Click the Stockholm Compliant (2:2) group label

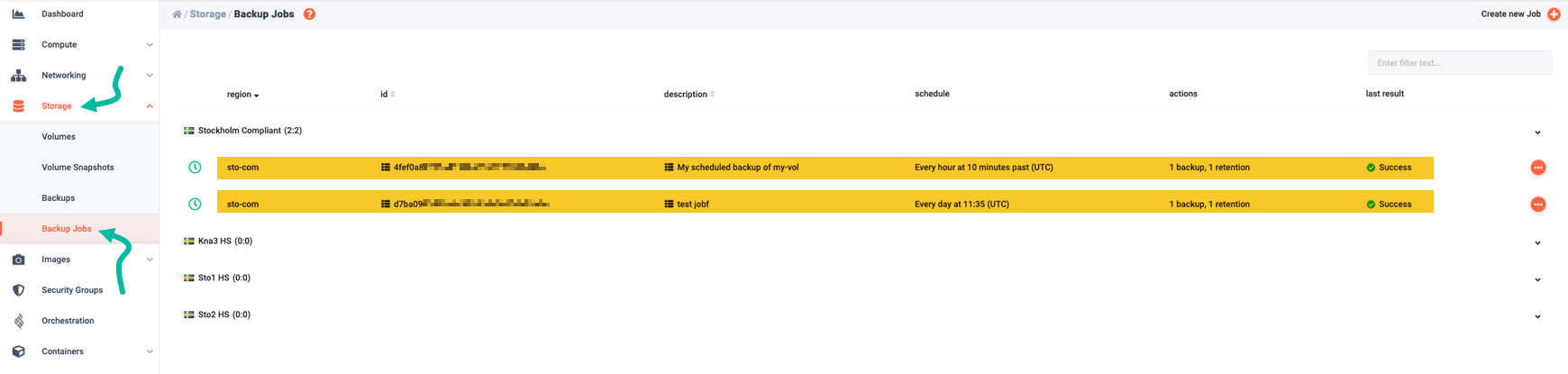250,131
